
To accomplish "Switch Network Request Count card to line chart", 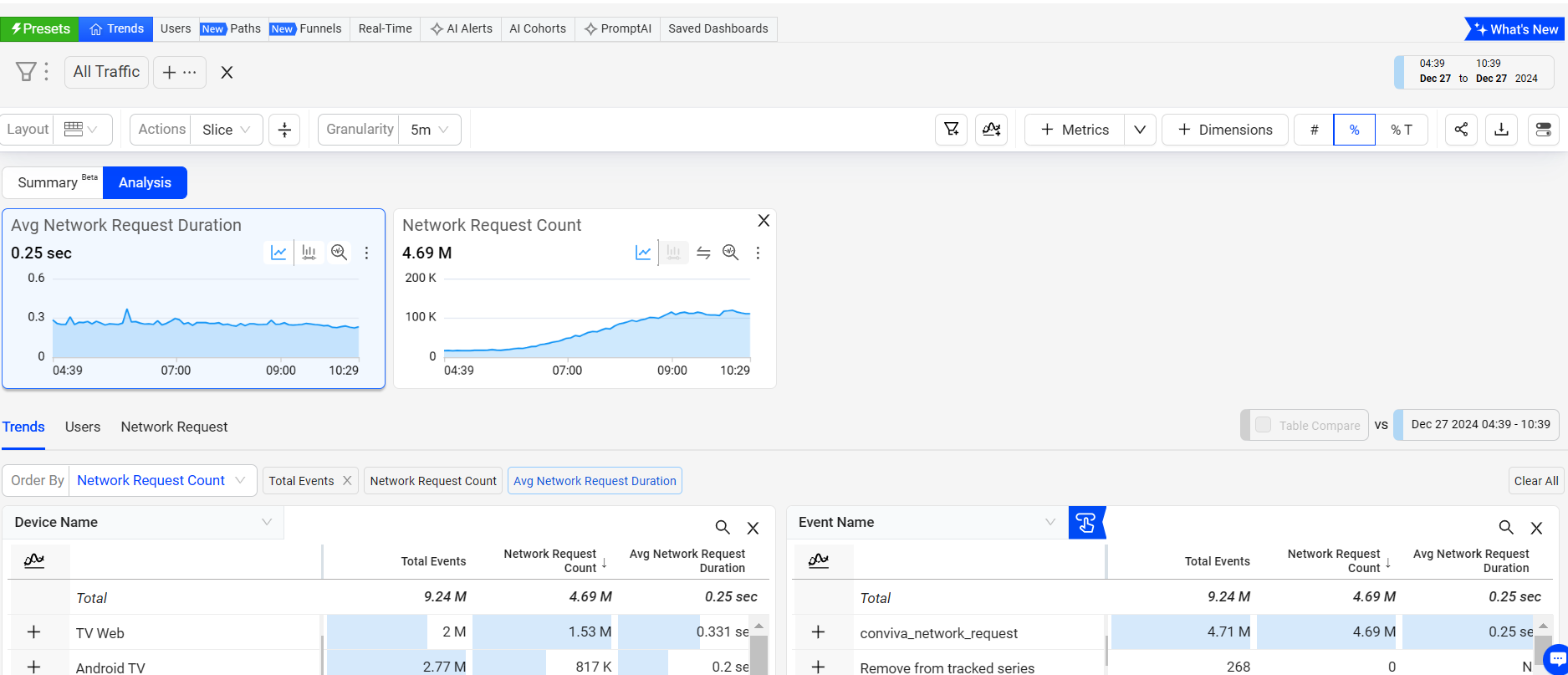I will 643,253.
